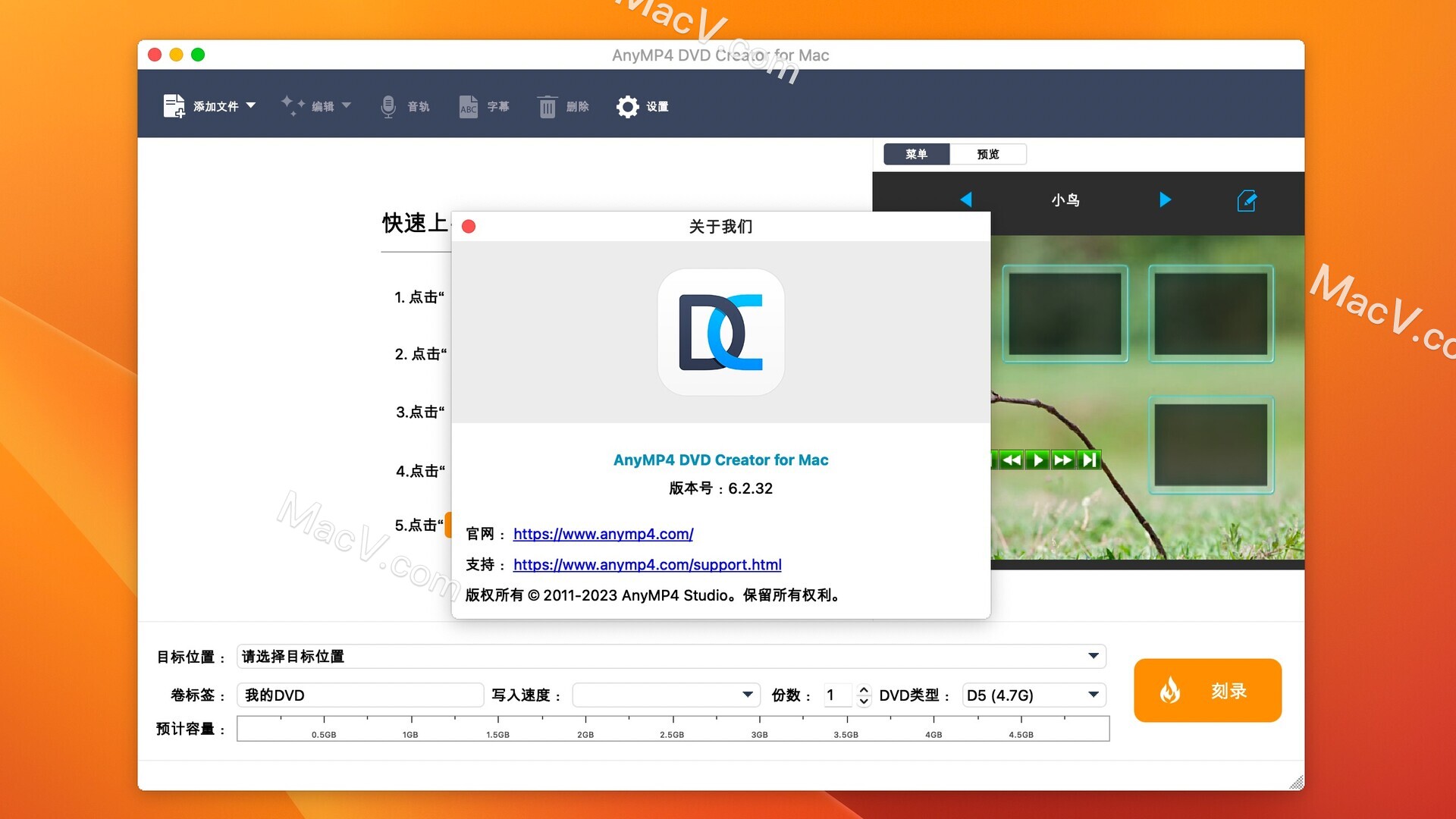The image size is (1456, 819).
Task: Open the 写入速度 write speed dropdown
Action: pos(666,695)
